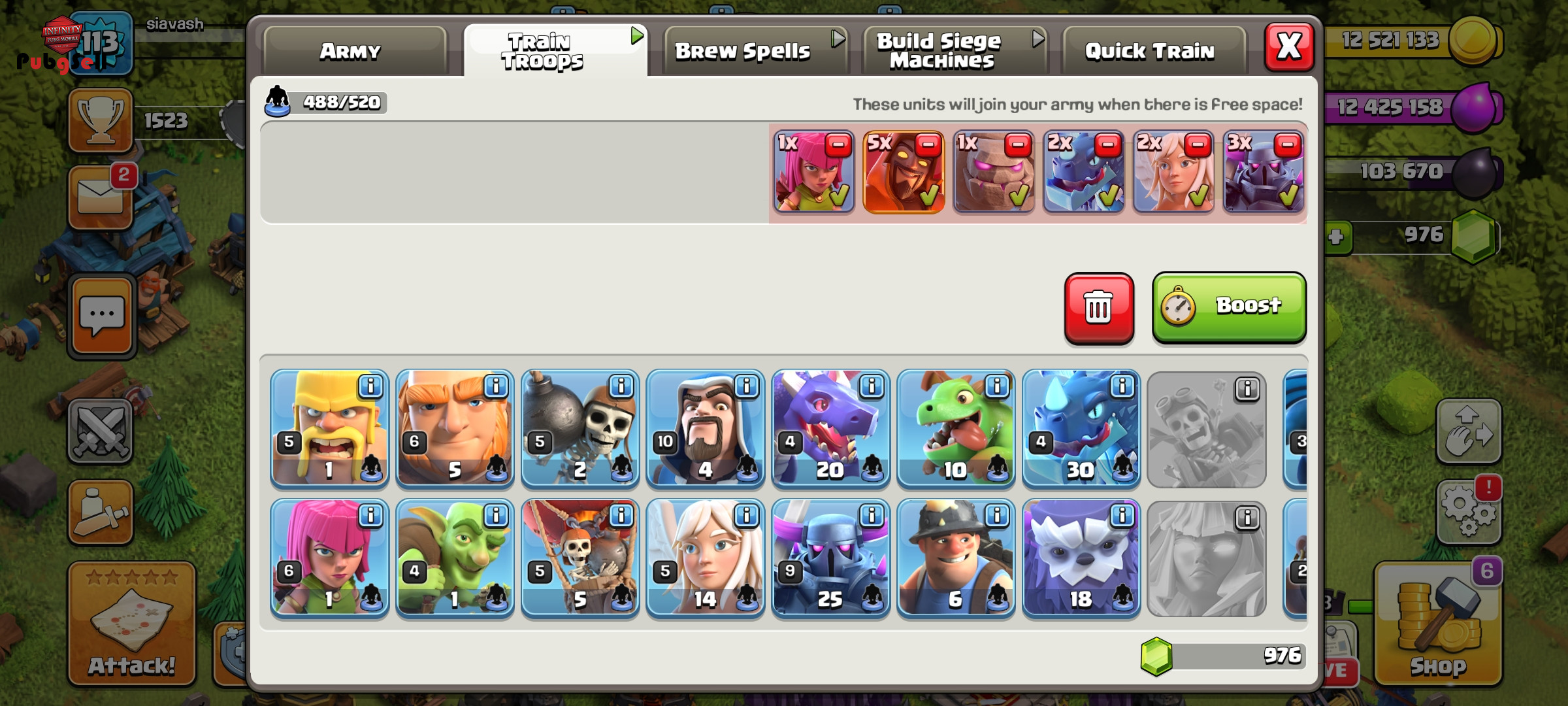
Task: Add an Electro Dragon to training
Action: tap(1081, 428)
